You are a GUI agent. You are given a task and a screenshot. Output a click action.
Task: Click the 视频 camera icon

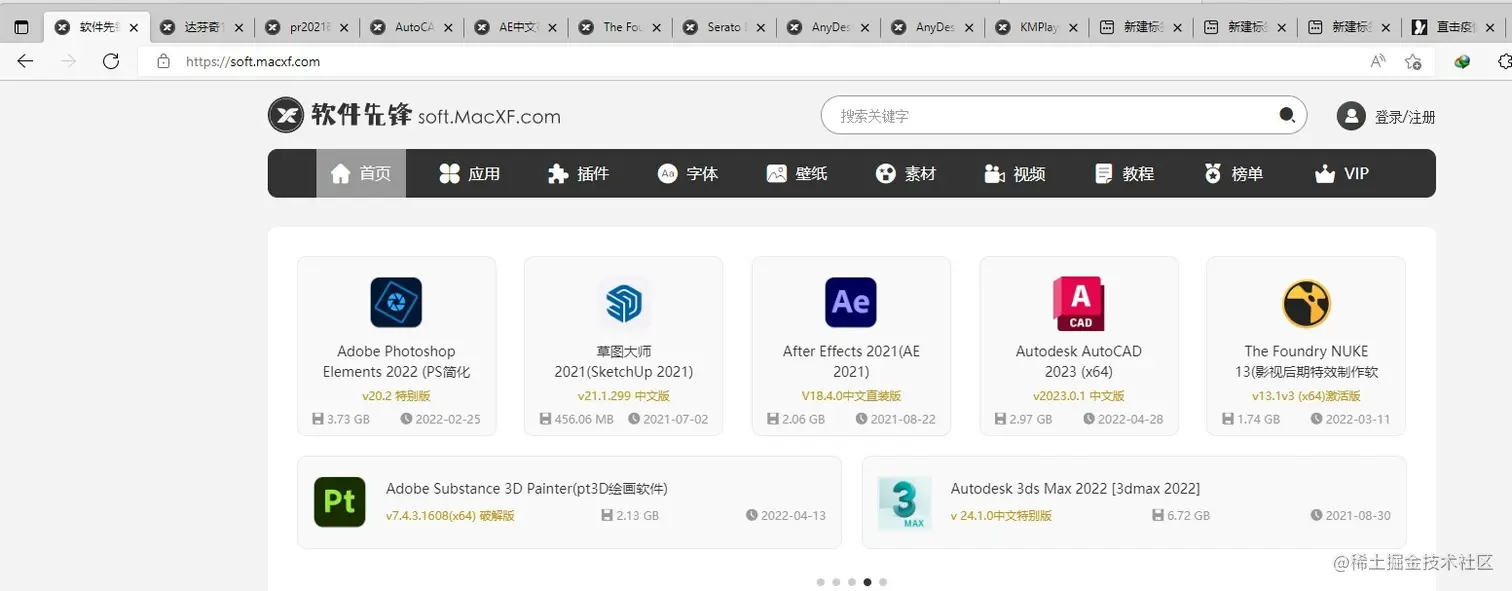[x=994, y=174]
